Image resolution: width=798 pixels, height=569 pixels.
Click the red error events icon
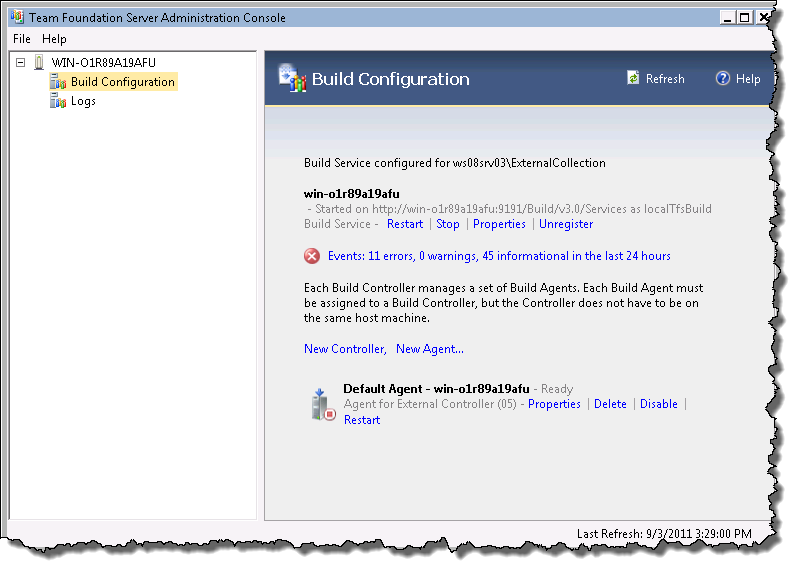[x=312, y=256]
